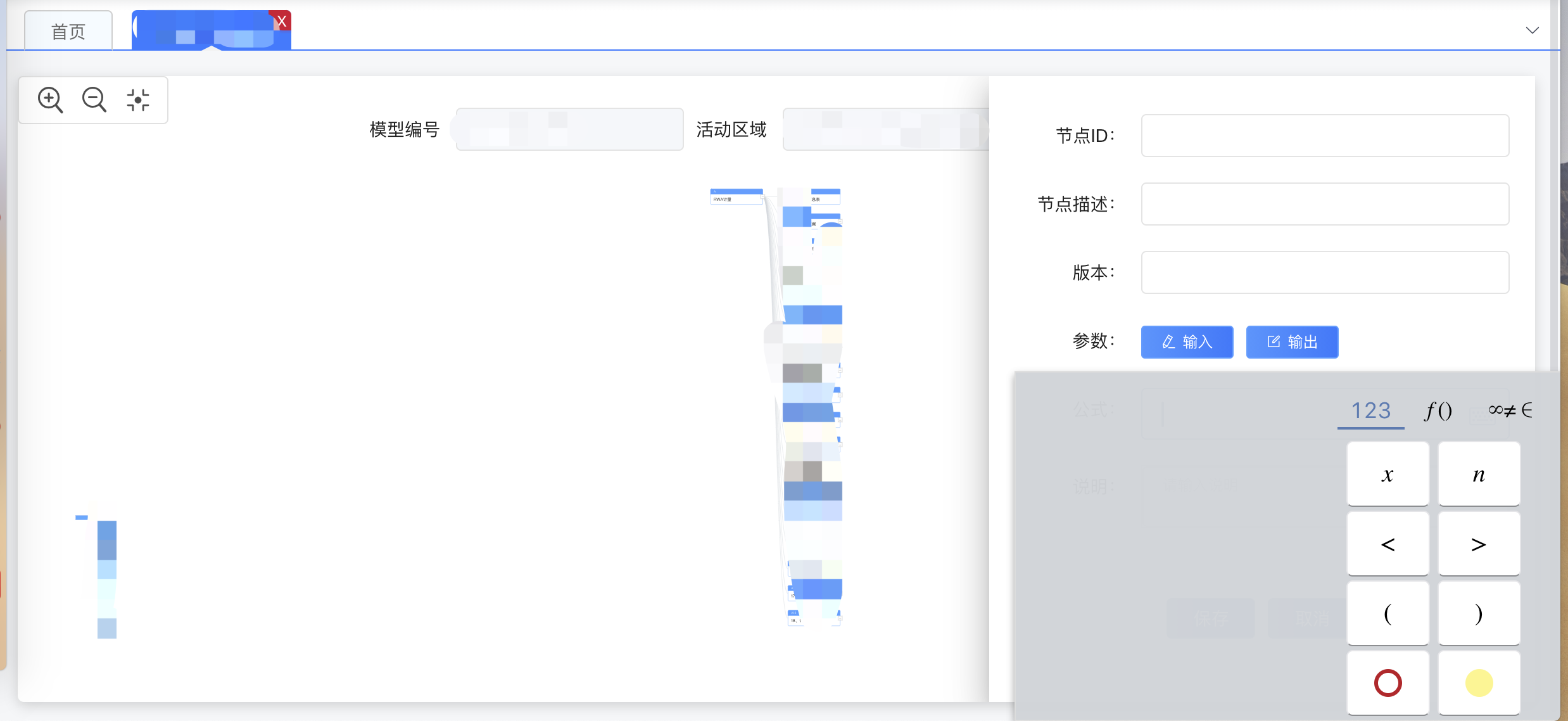Switch to the ∞≠∈ symbols tab

1510,411
